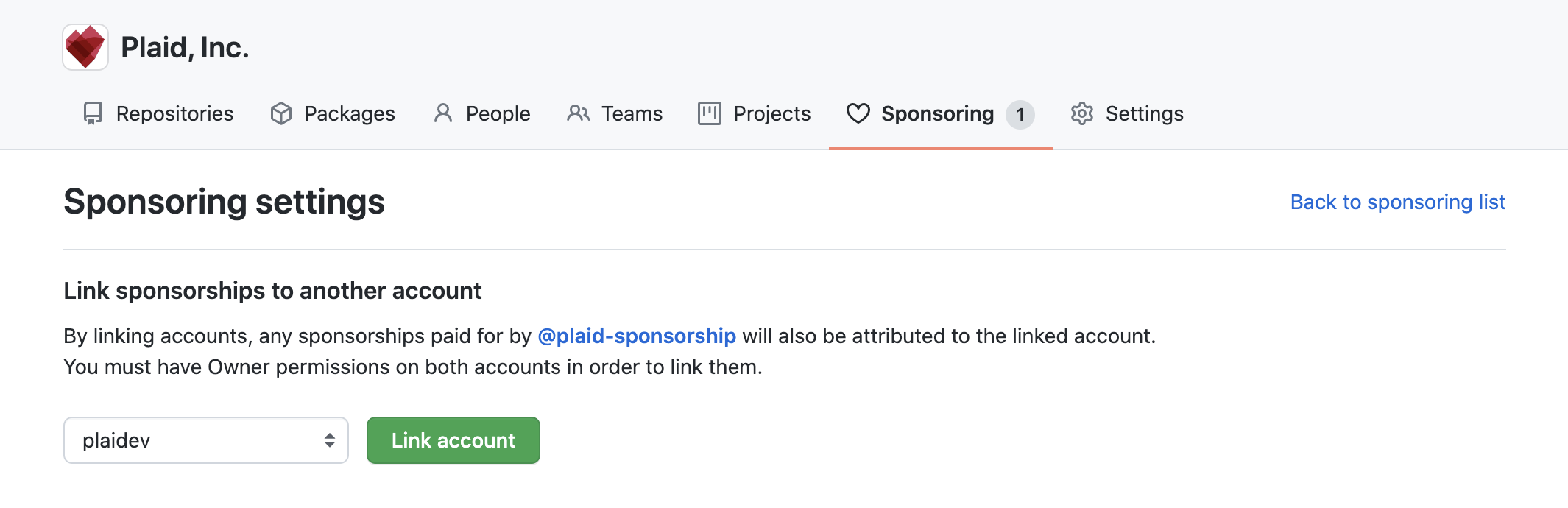Click the Packages cube icon
1568x508 pixels.
281,113
